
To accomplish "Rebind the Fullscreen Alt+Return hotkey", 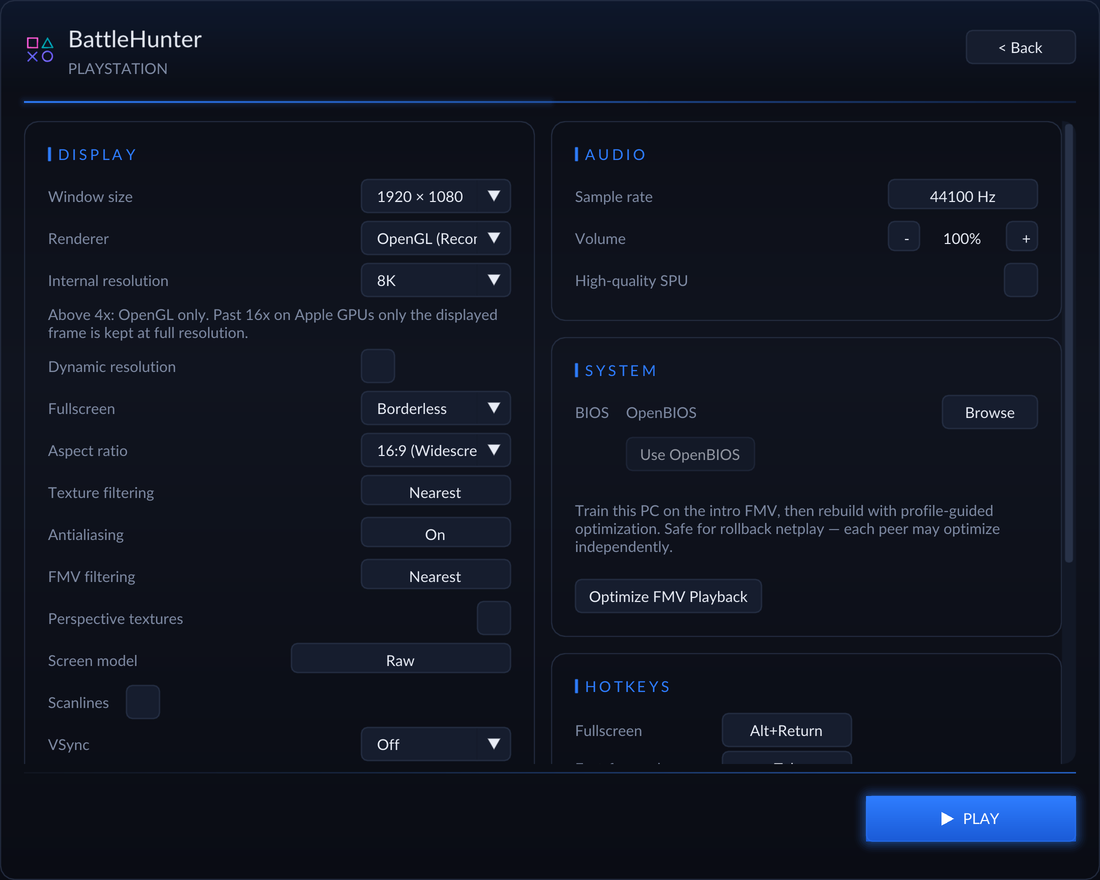I will click(x=787, y=731).
